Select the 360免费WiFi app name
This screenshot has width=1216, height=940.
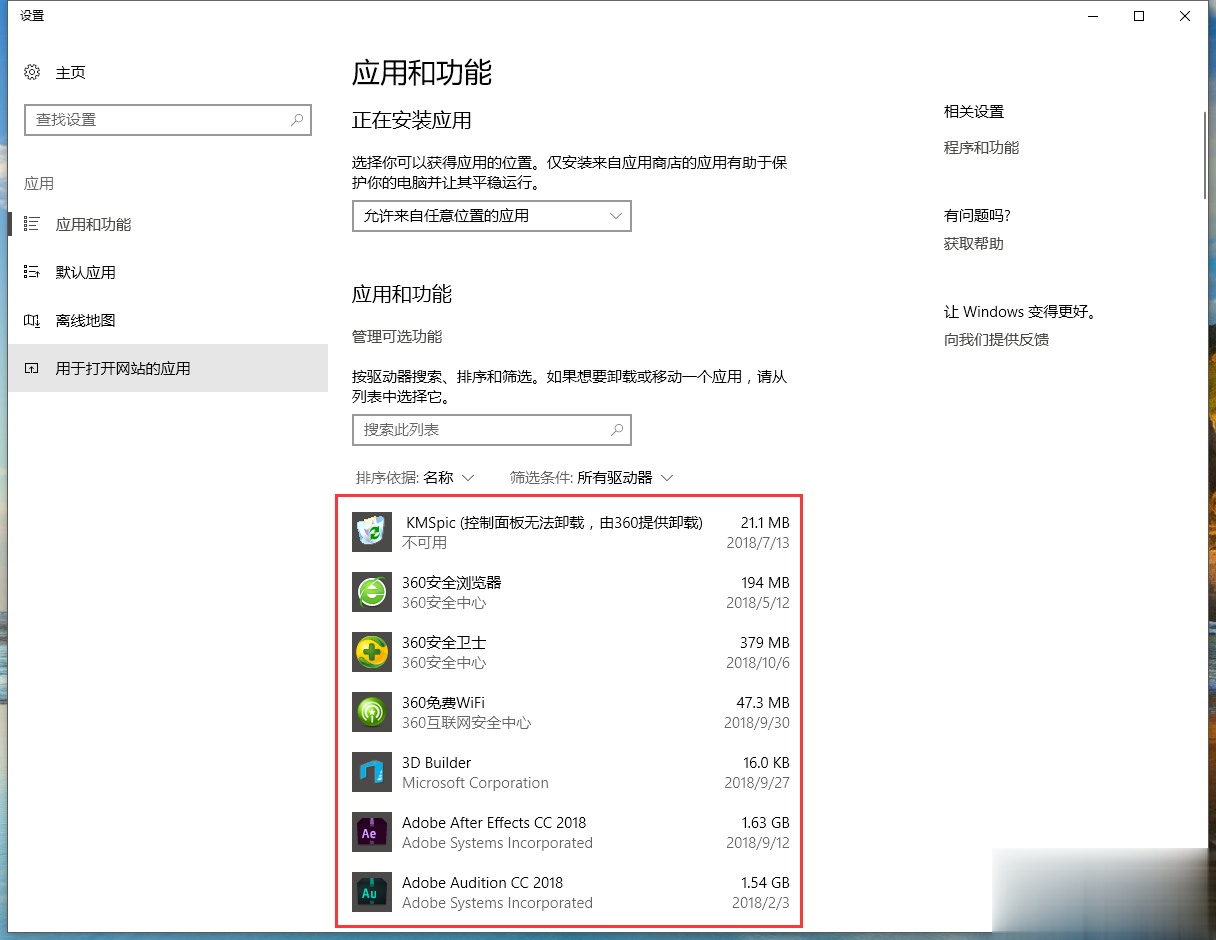coord(443,703)
